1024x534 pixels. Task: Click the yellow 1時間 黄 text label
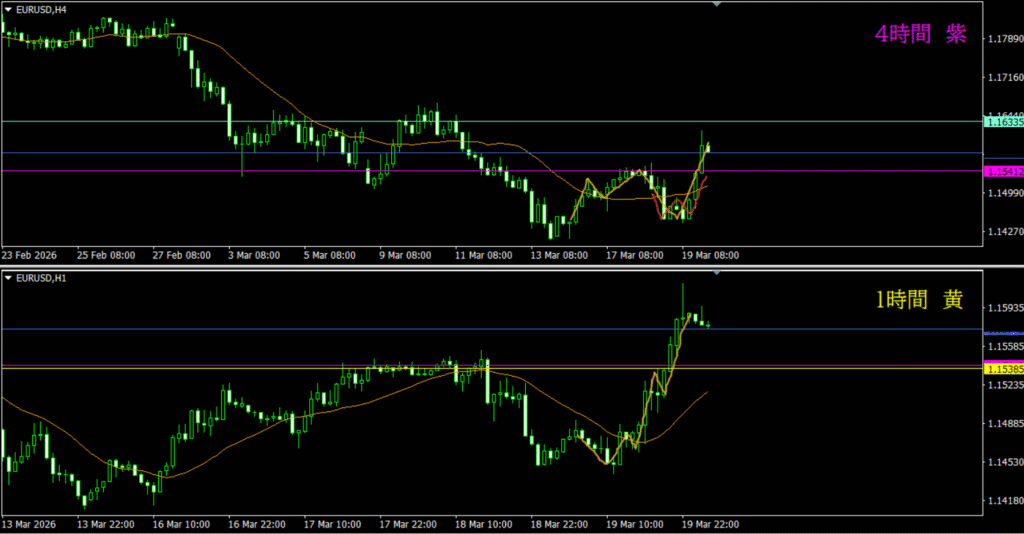[920, 299]
